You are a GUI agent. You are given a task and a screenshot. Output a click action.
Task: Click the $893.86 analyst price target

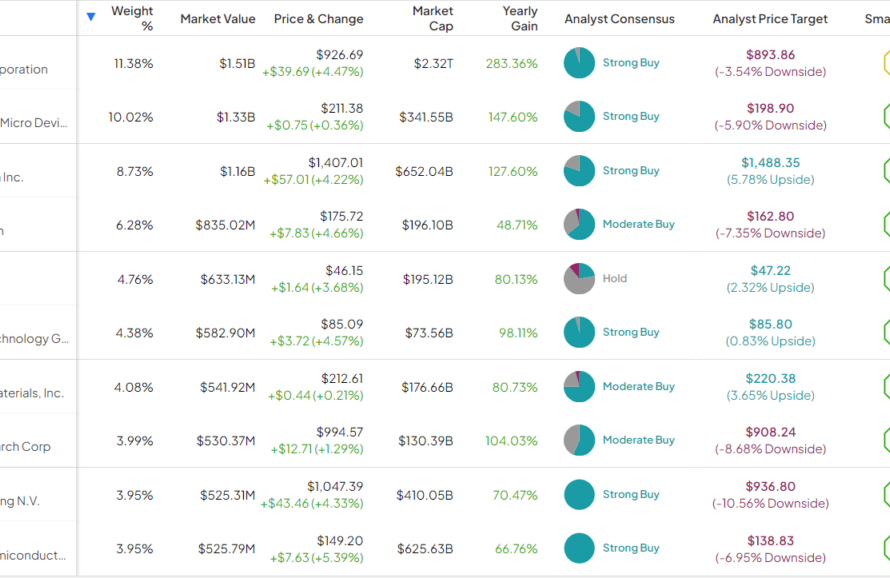pyautogui.click(x=770, y=55)
